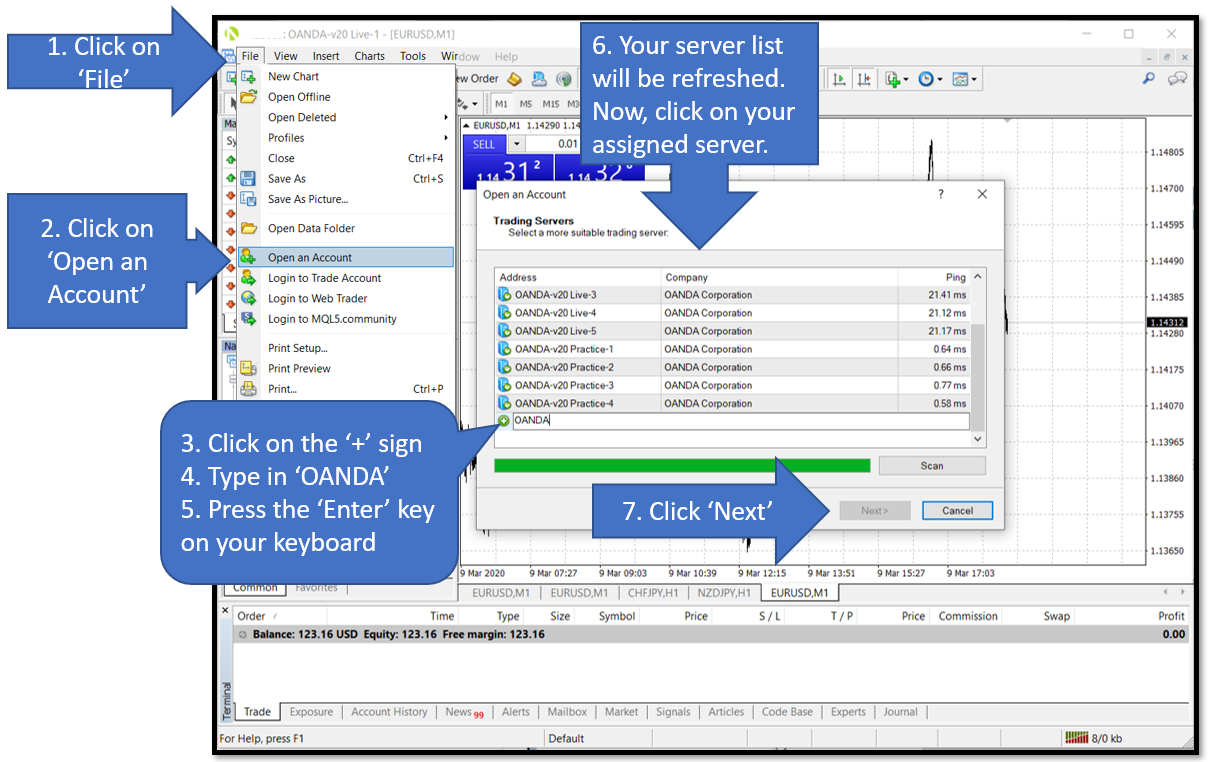
Task: Click the Print Preview icon in menu
Action: coord(249,368)
